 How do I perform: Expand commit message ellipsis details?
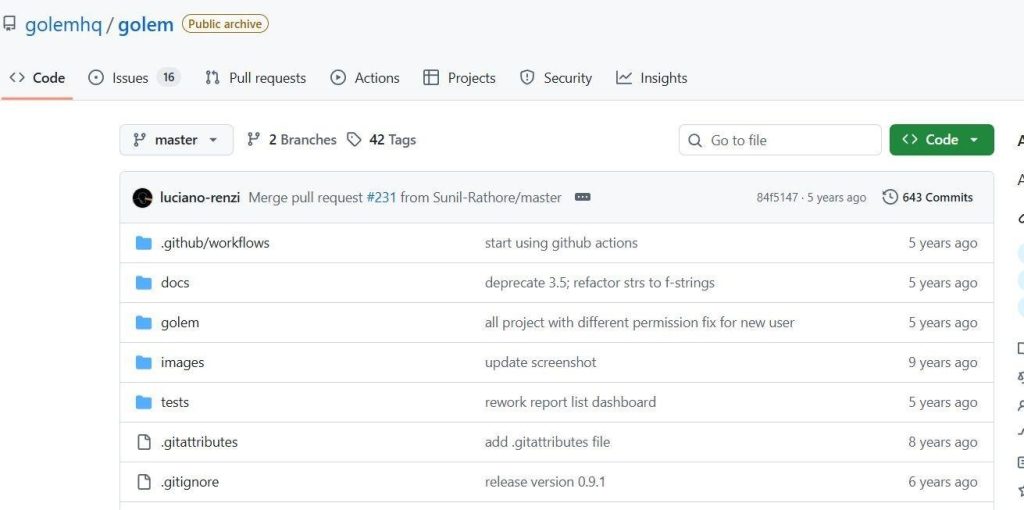583,198
